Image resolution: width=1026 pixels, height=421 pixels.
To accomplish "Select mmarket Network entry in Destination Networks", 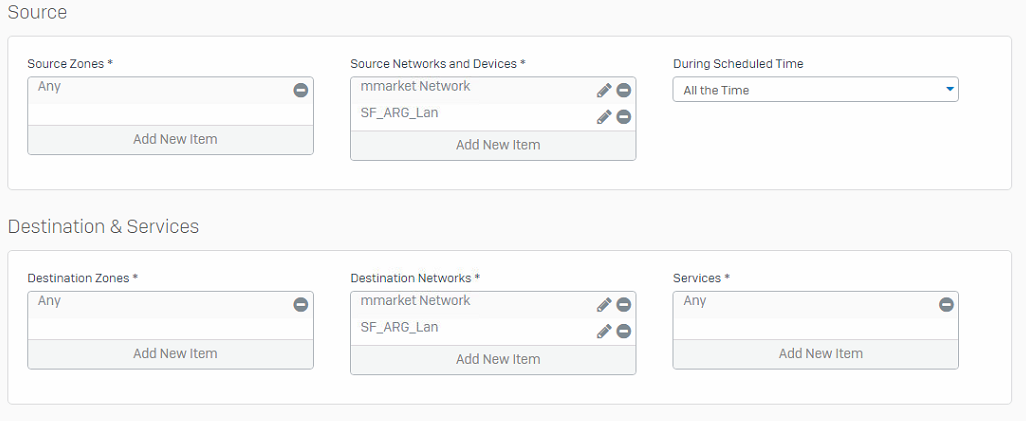I will pyautogui.click(x=416, y=300).
